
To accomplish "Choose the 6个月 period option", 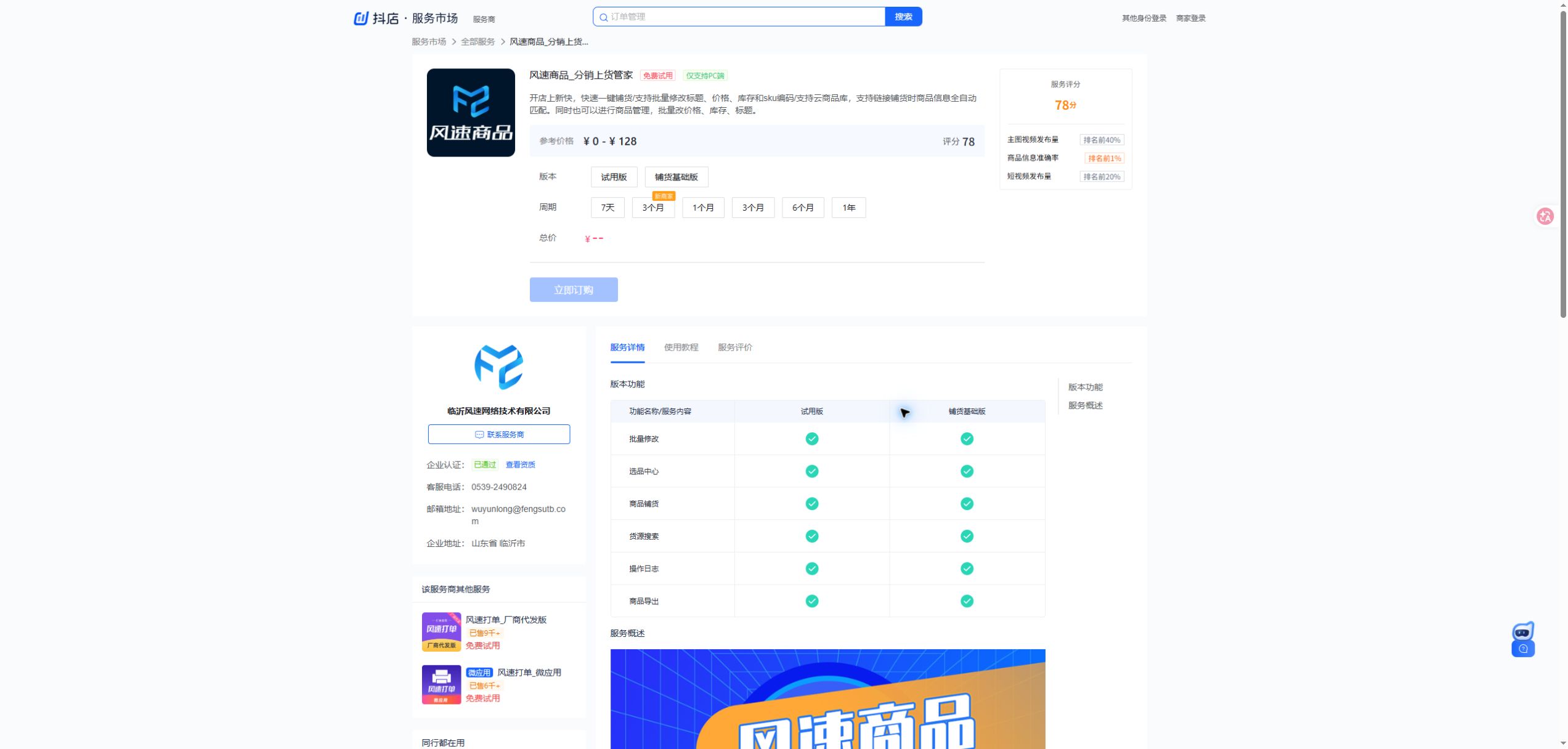I will (x=803, y=208).
